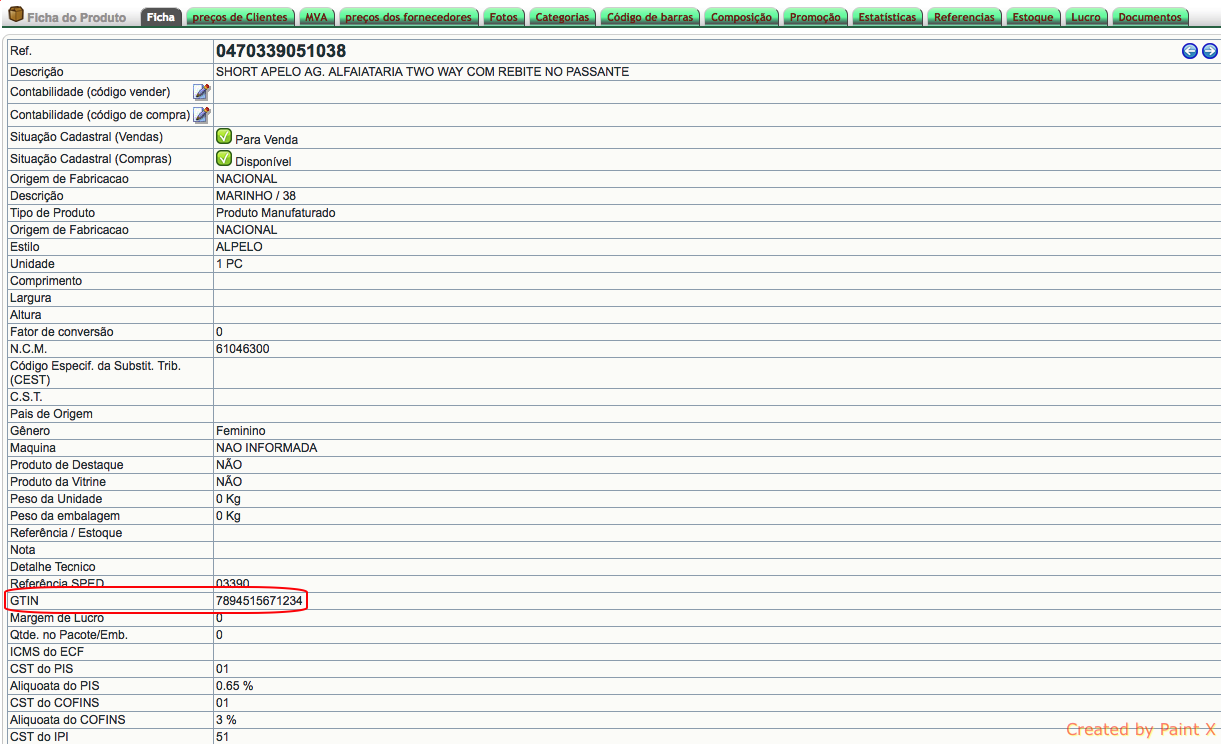Click the green Para Venda status icon

pyautogui.click(x=224, y=137)
